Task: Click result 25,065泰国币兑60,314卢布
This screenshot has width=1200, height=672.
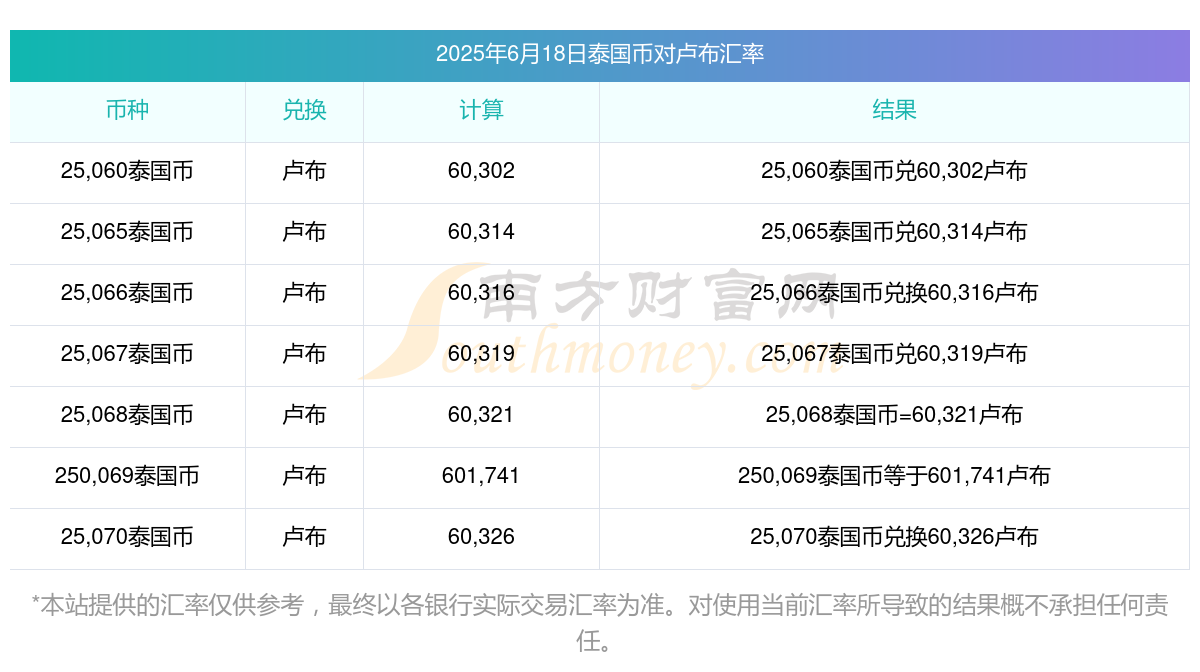Action: click(894, 232)
